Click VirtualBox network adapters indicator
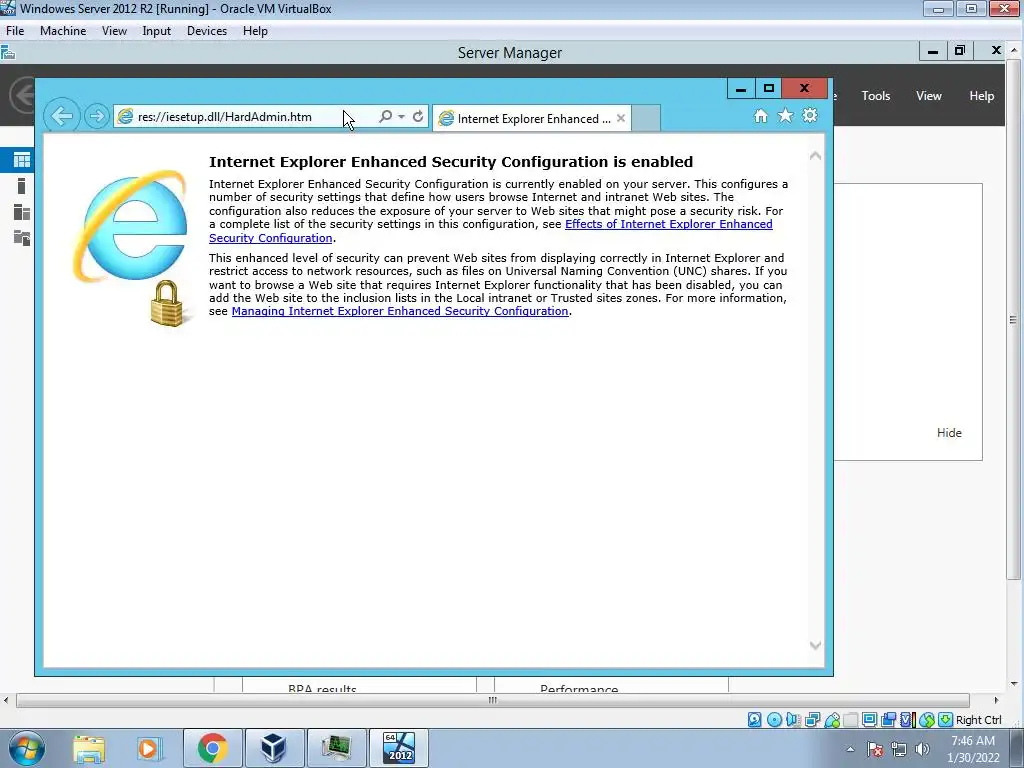The height and width of the screenshot is (768, 1024). (x=812, y=720)
